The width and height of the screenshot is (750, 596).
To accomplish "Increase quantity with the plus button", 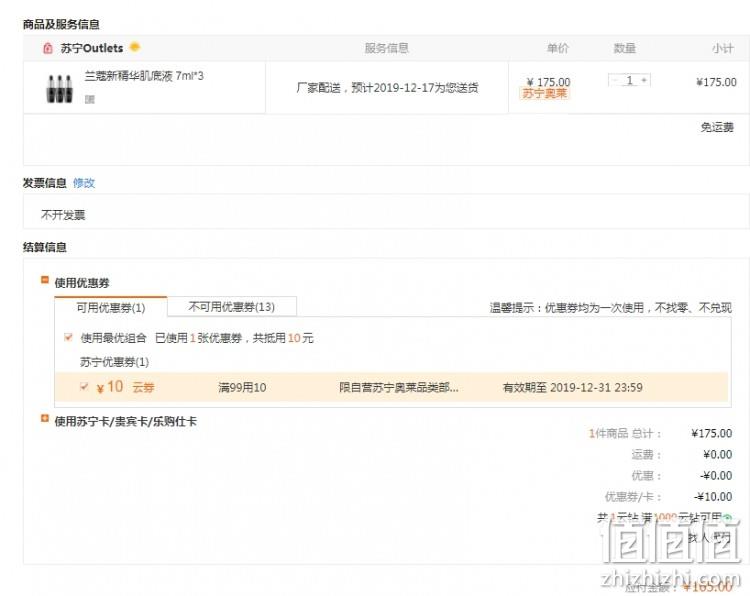I will coord(644,80).
